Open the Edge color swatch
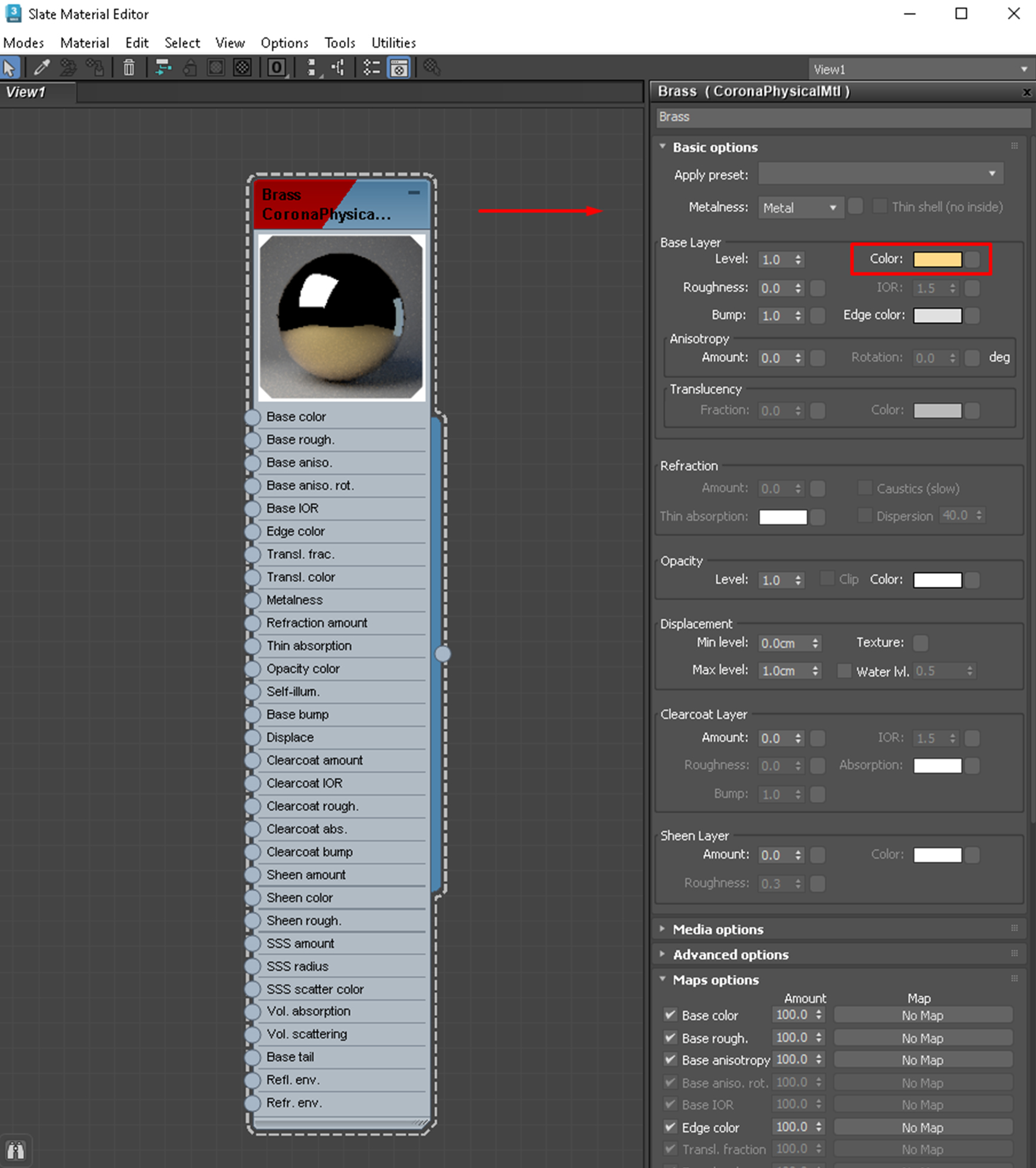 937,315
